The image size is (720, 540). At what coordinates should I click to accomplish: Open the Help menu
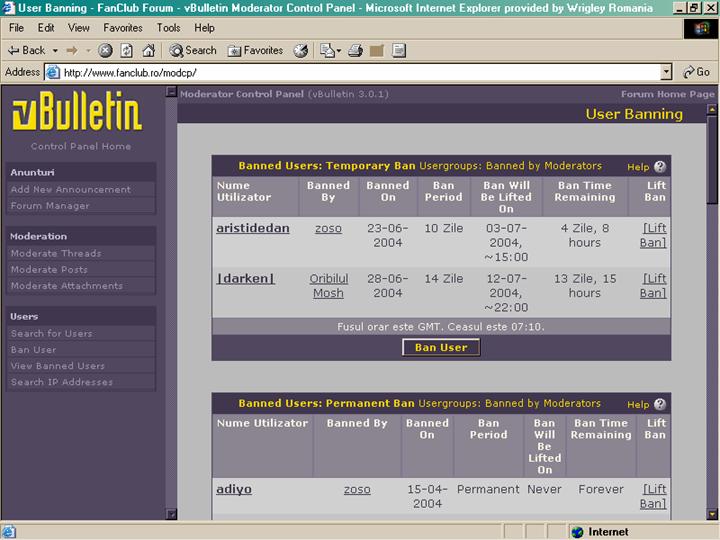coord(204,28)
